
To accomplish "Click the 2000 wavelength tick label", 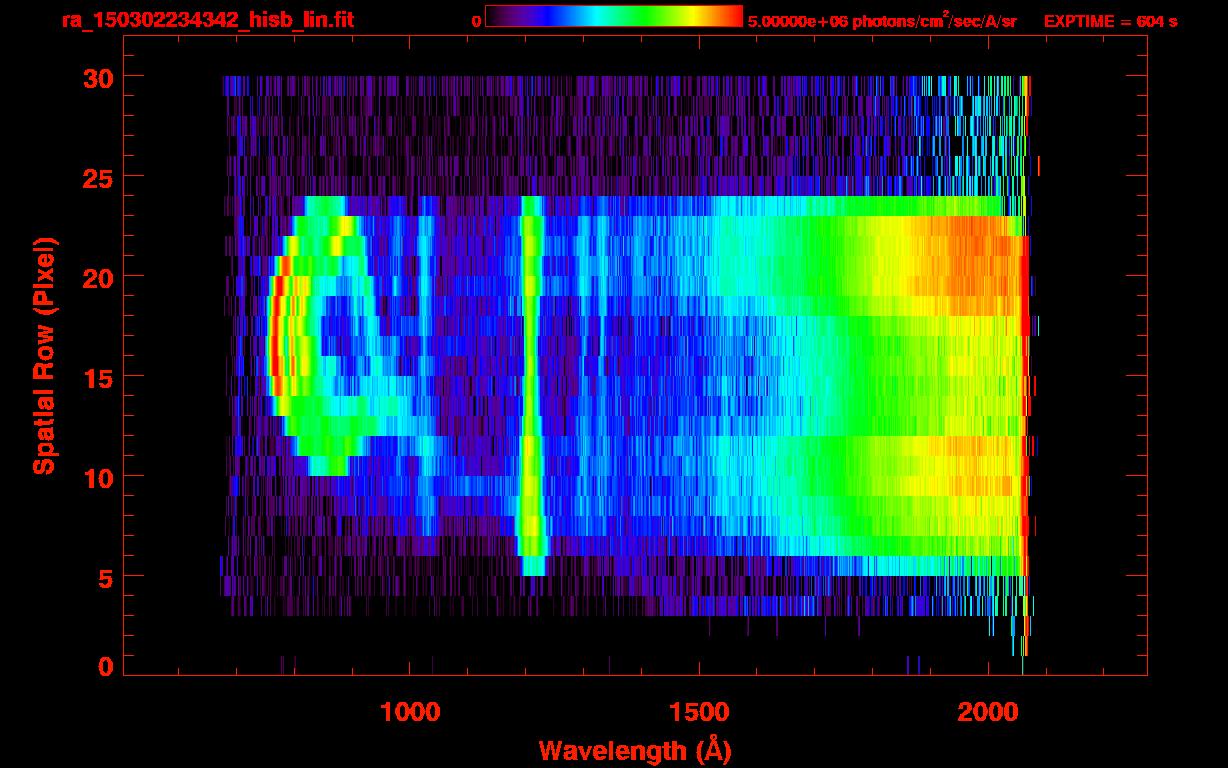I will pos(988,712).
